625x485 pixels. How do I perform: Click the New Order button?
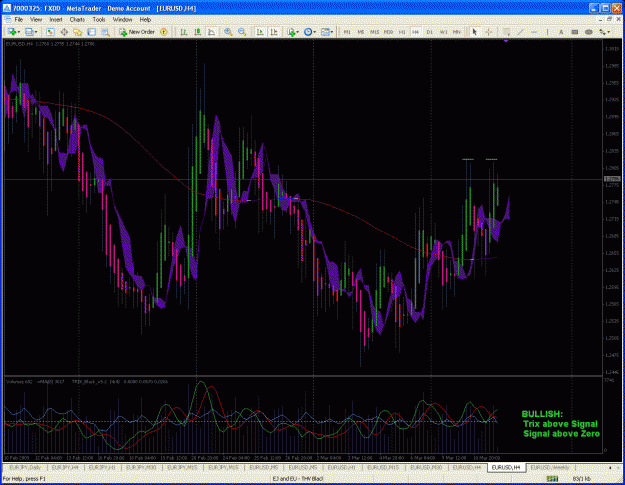(137, 32)
